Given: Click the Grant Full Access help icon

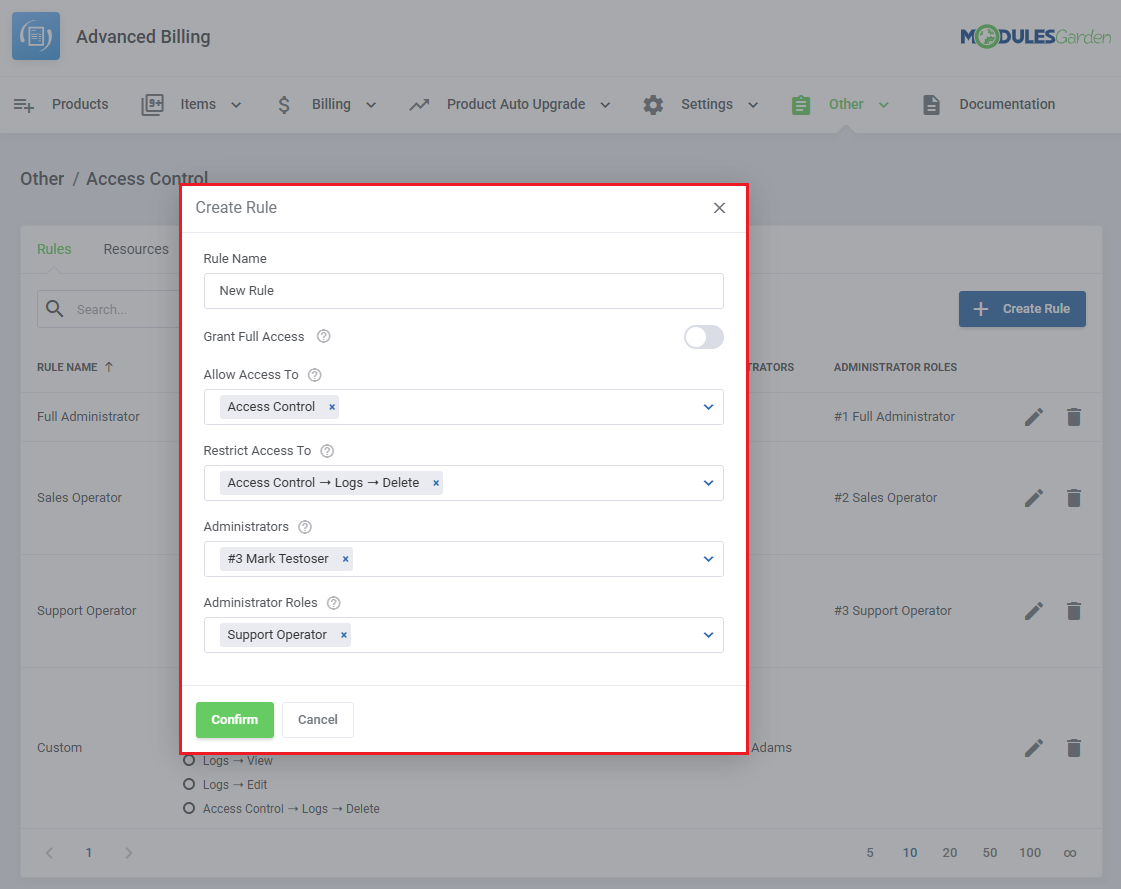Looking at the screenshot, I should (323, 337).
